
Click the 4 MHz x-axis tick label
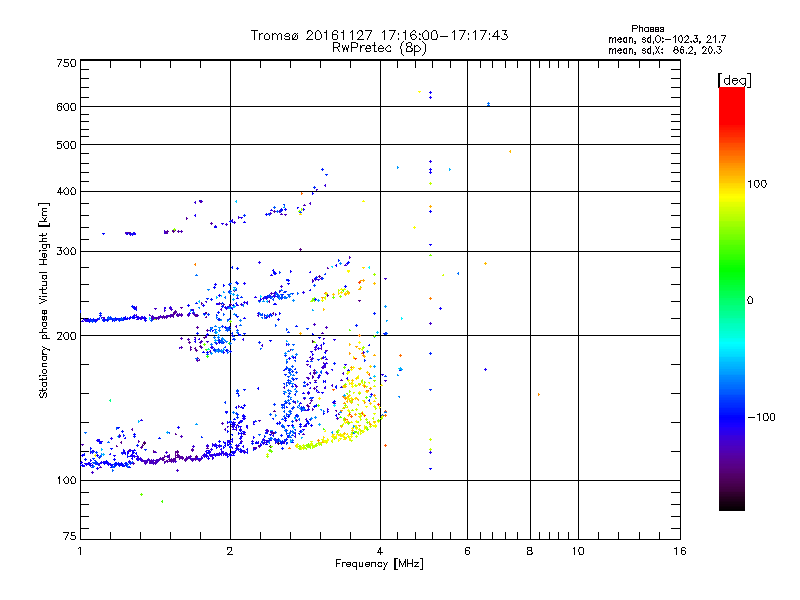tap(380, 551)
